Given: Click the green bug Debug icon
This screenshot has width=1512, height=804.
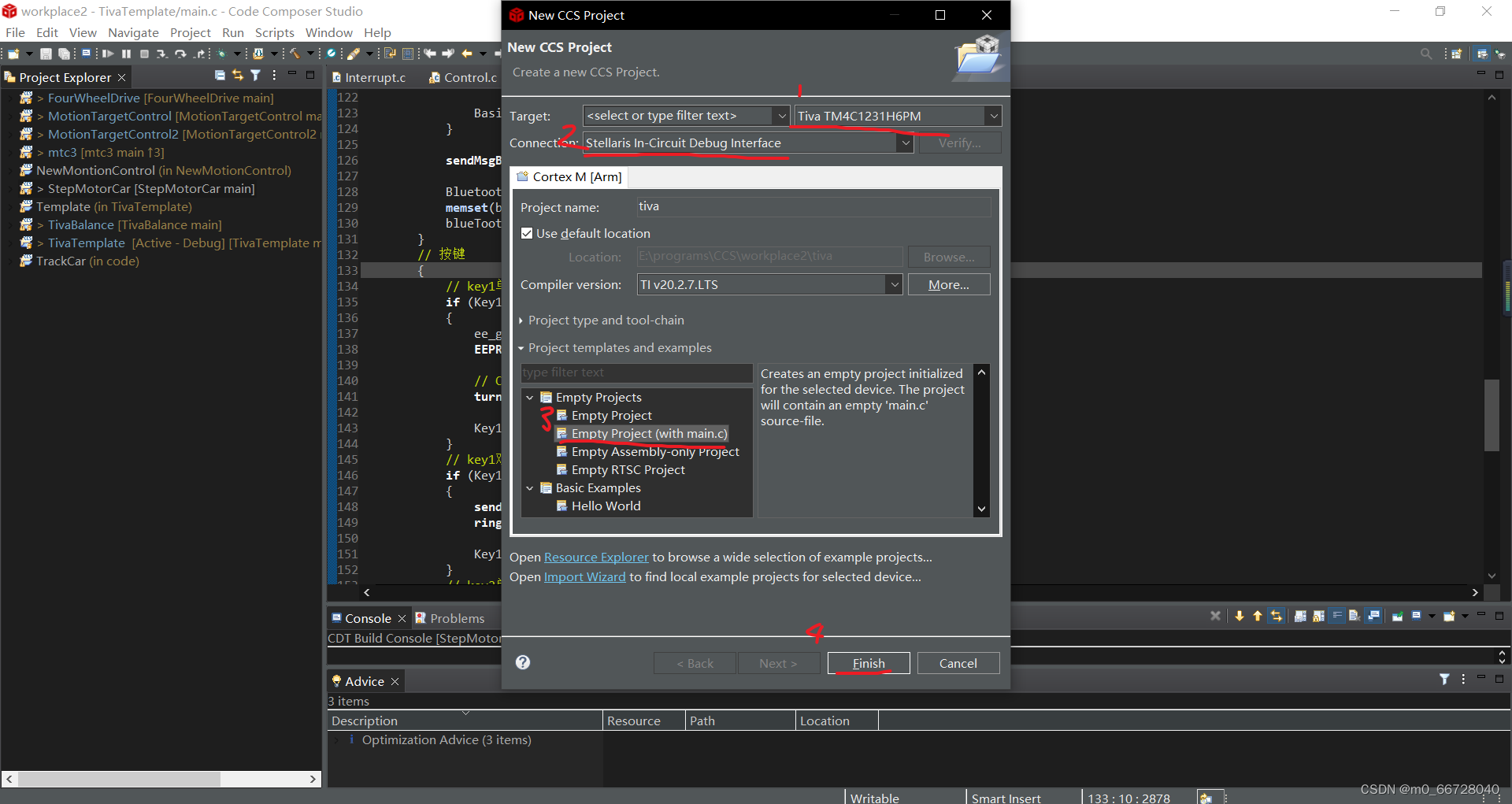Looking at the screenshot, I should 221,54.
